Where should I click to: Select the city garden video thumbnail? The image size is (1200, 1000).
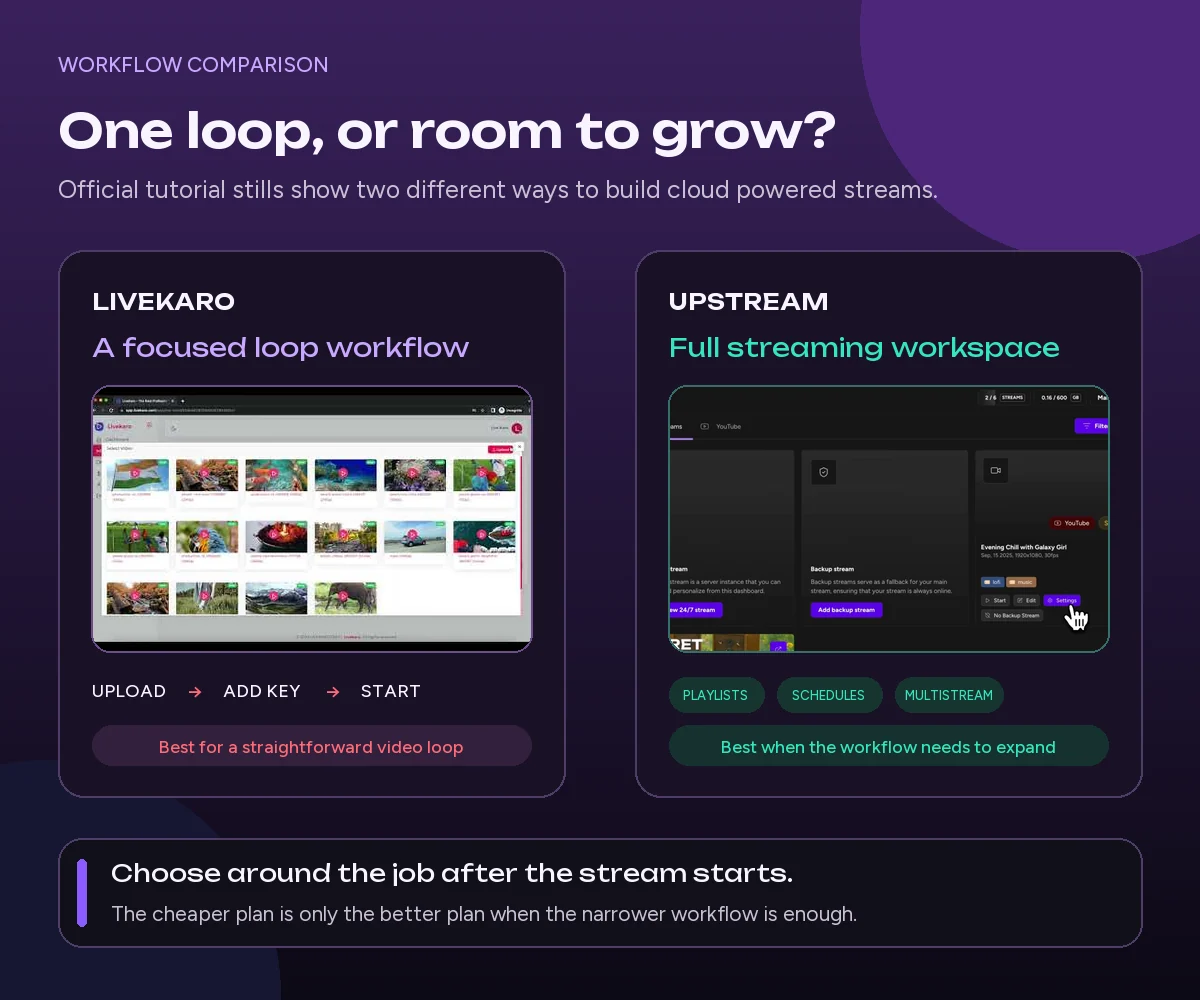pos(346,536)
